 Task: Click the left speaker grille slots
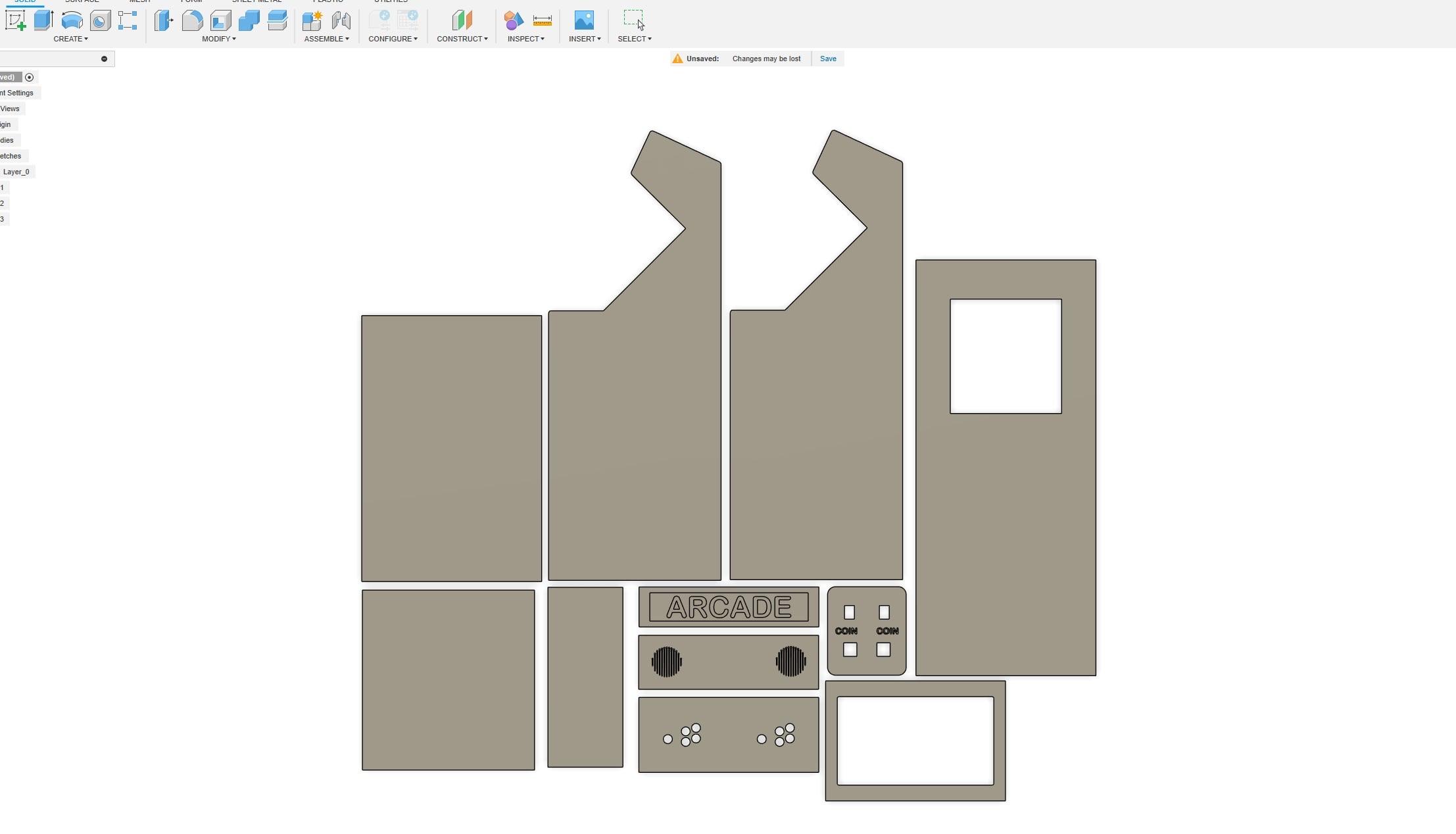667,662
